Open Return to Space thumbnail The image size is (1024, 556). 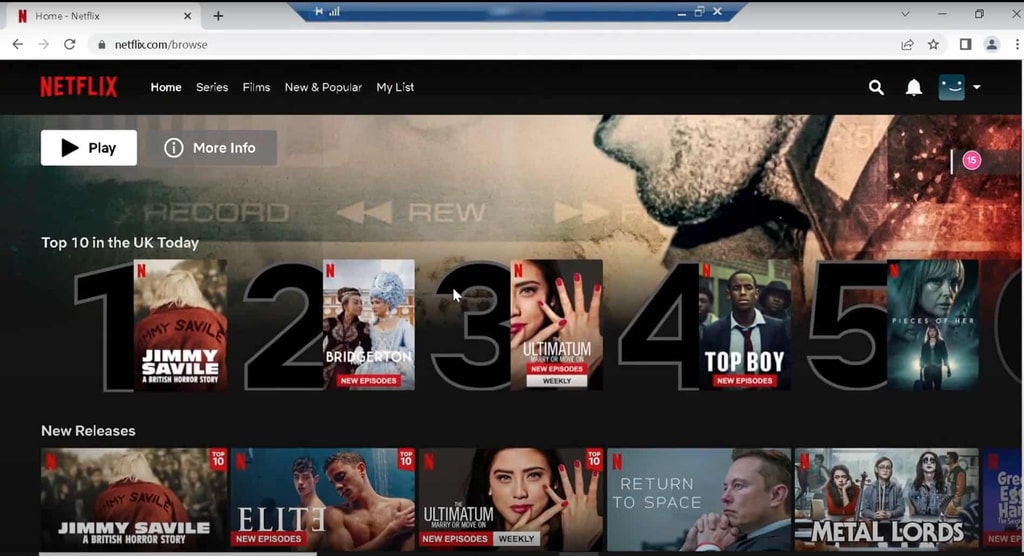click(699, 499)
